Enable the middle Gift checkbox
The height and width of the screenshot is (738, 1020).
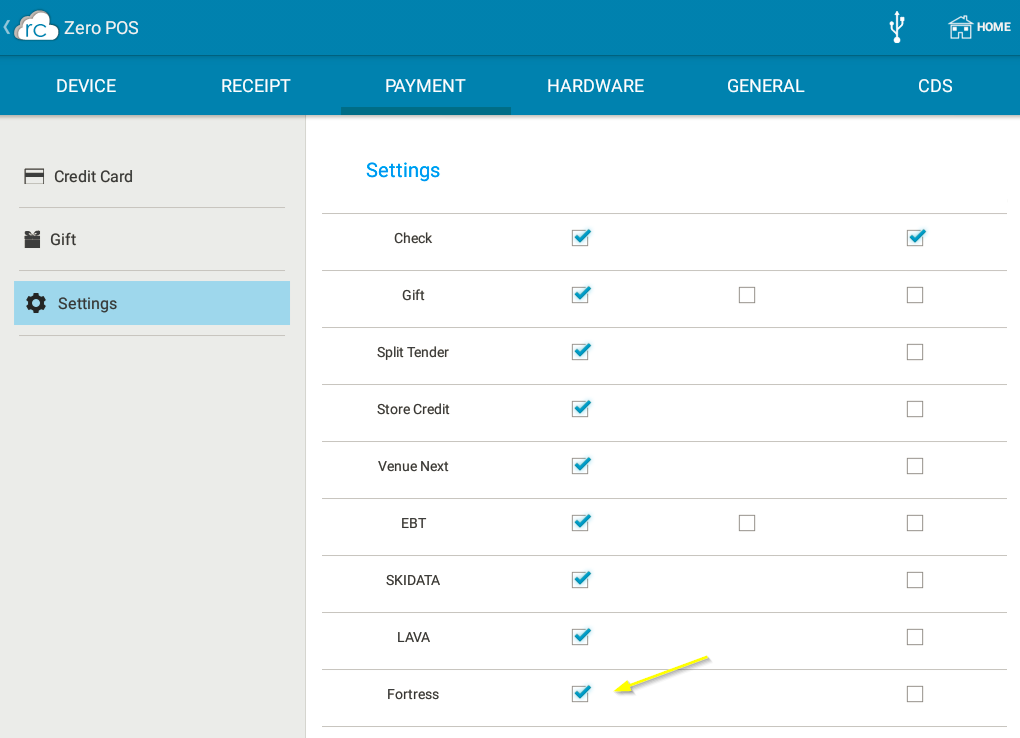(x=747, y=295)
